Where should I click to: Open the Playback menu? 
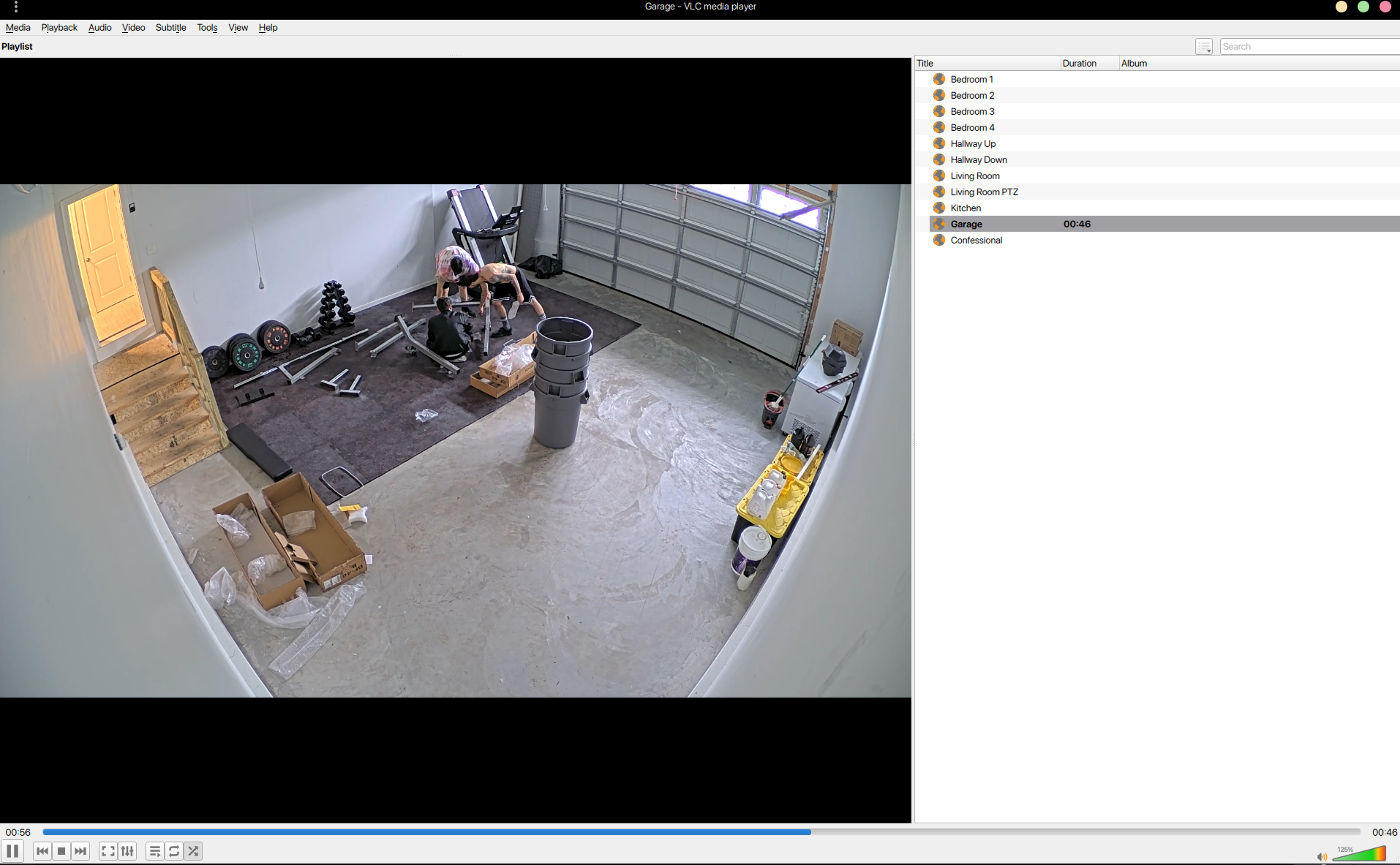[x=59, y=28]
